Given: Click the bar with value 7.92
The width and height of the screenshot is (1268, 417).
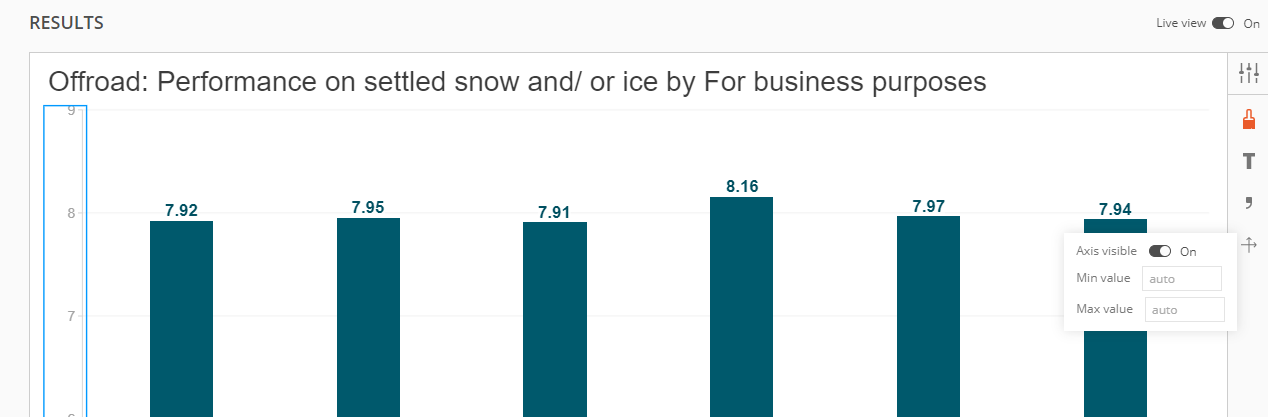Looking at the screenshot, I should pos(181,319).
